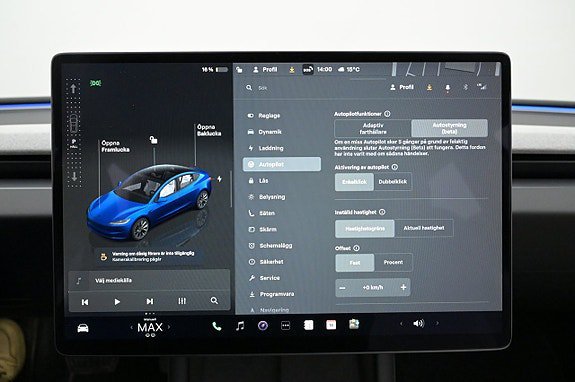
Task: Raise temperature with the right chevron
Action: coord(169,327)
